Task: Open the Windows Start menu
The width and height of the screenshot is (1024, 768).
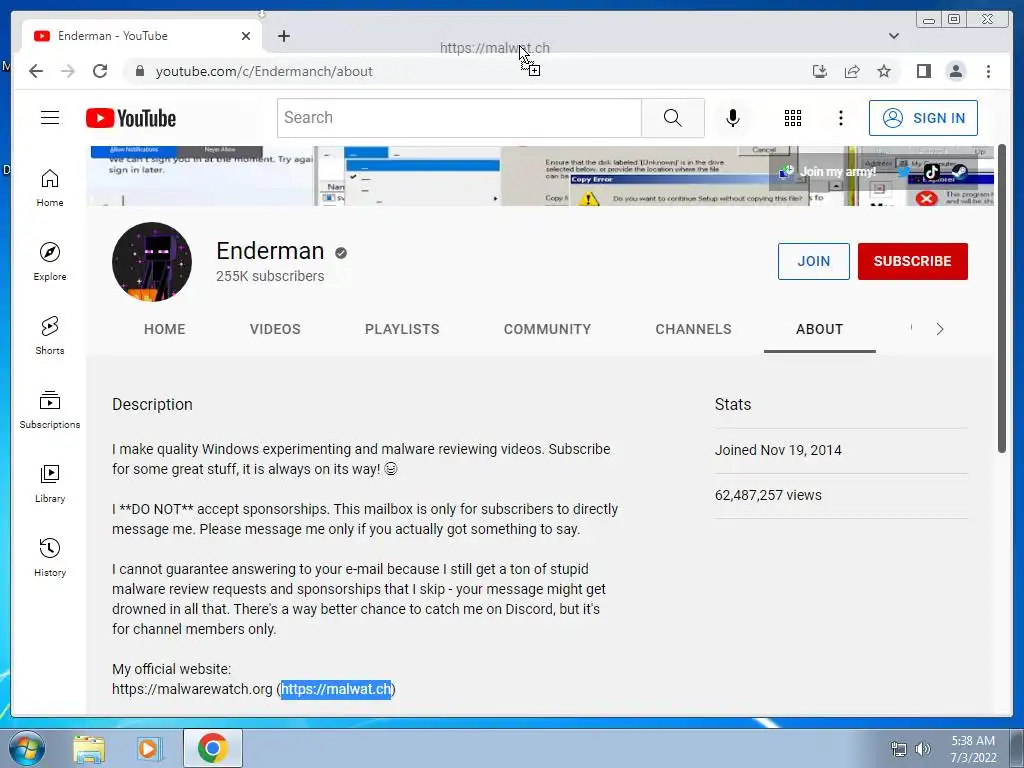Action: click(x=27, y=748)
